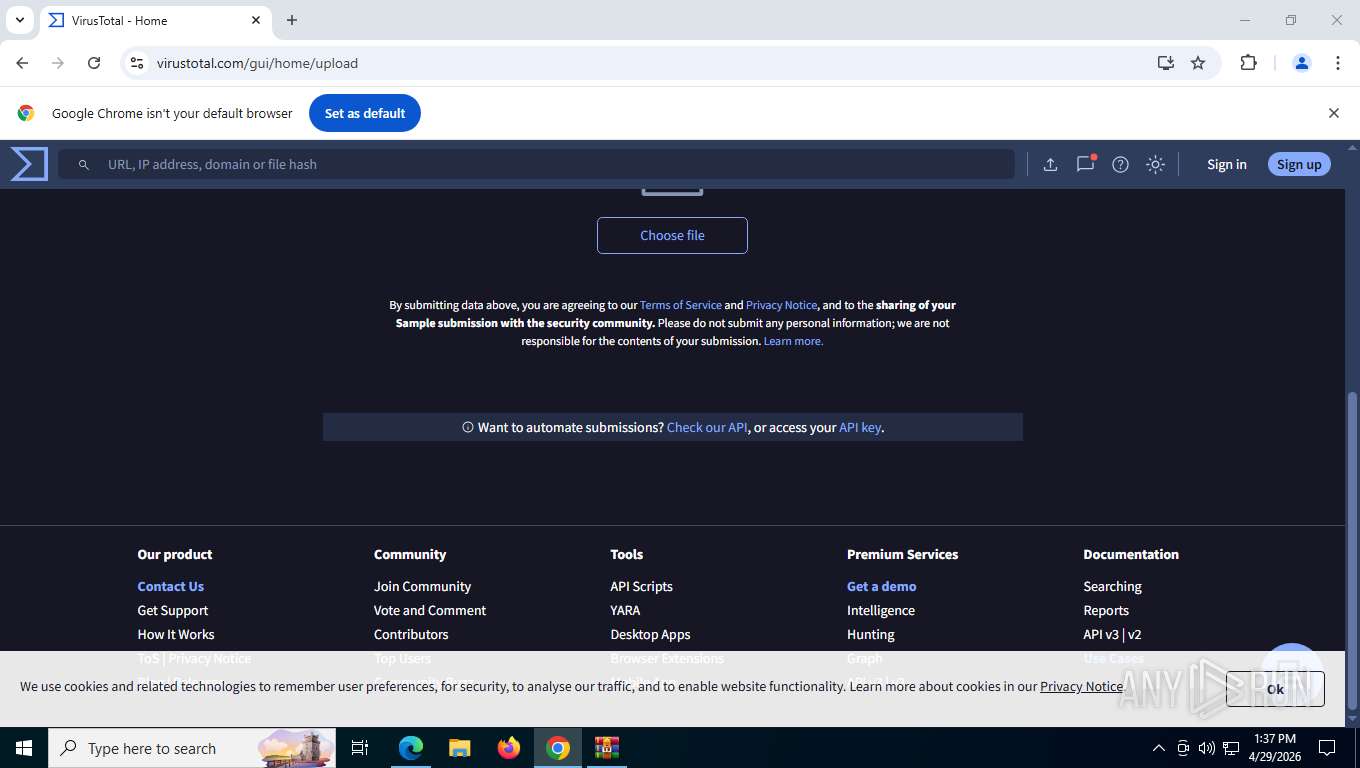Open the Learn more link
Viewport: 1360px width, 768px height.
click(x=793, y=341)
